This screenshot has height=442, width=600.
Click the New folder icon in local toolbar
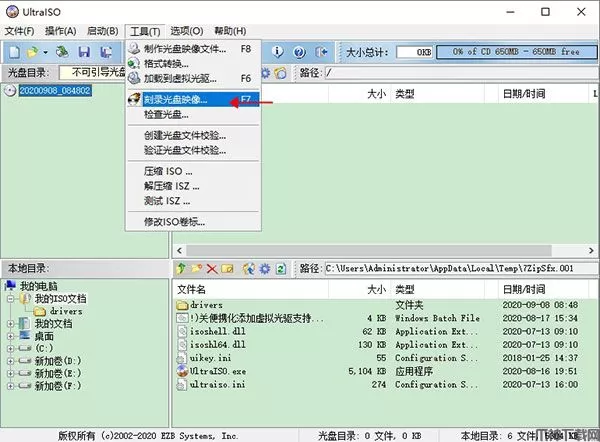coord(196,269)
